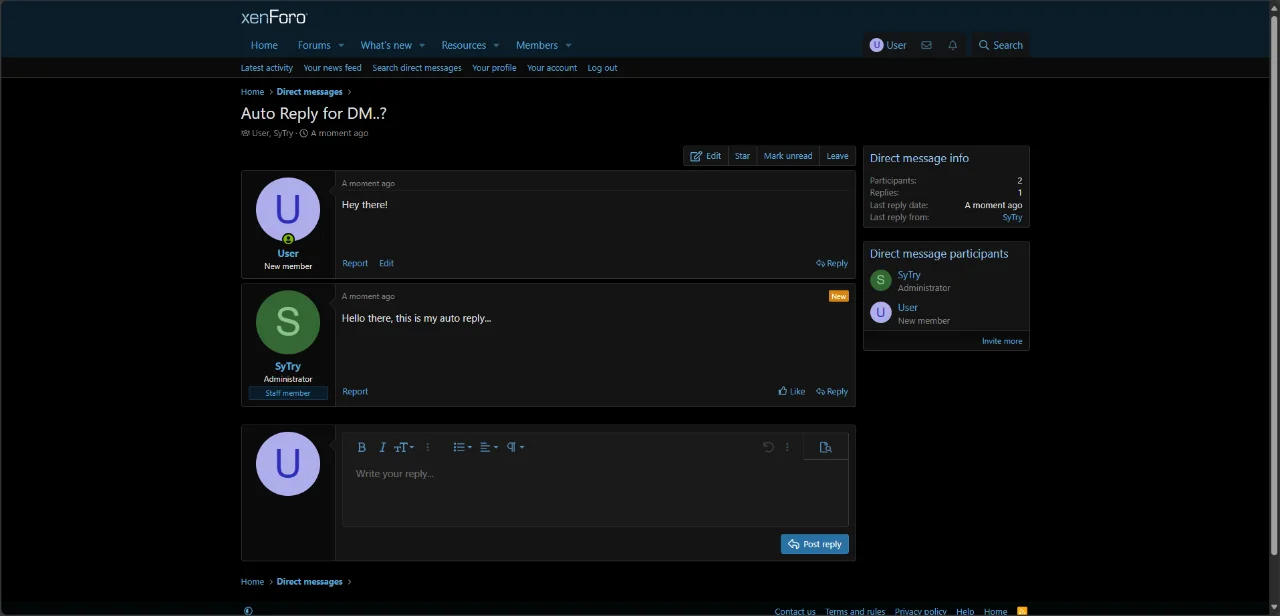1280x616 pixels.
Task: Open the Your profile link
Action: click(x=494, y=68)
